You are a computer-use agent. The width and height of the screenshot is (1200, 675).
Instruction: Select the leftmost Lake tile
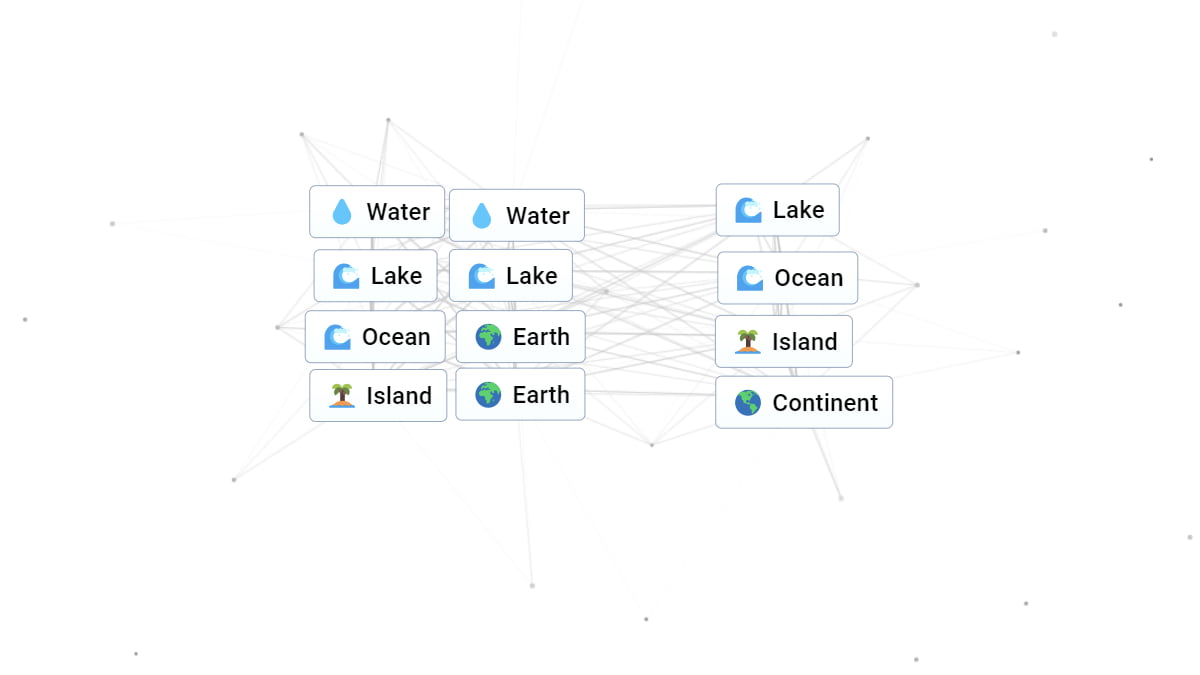point(375,275)
